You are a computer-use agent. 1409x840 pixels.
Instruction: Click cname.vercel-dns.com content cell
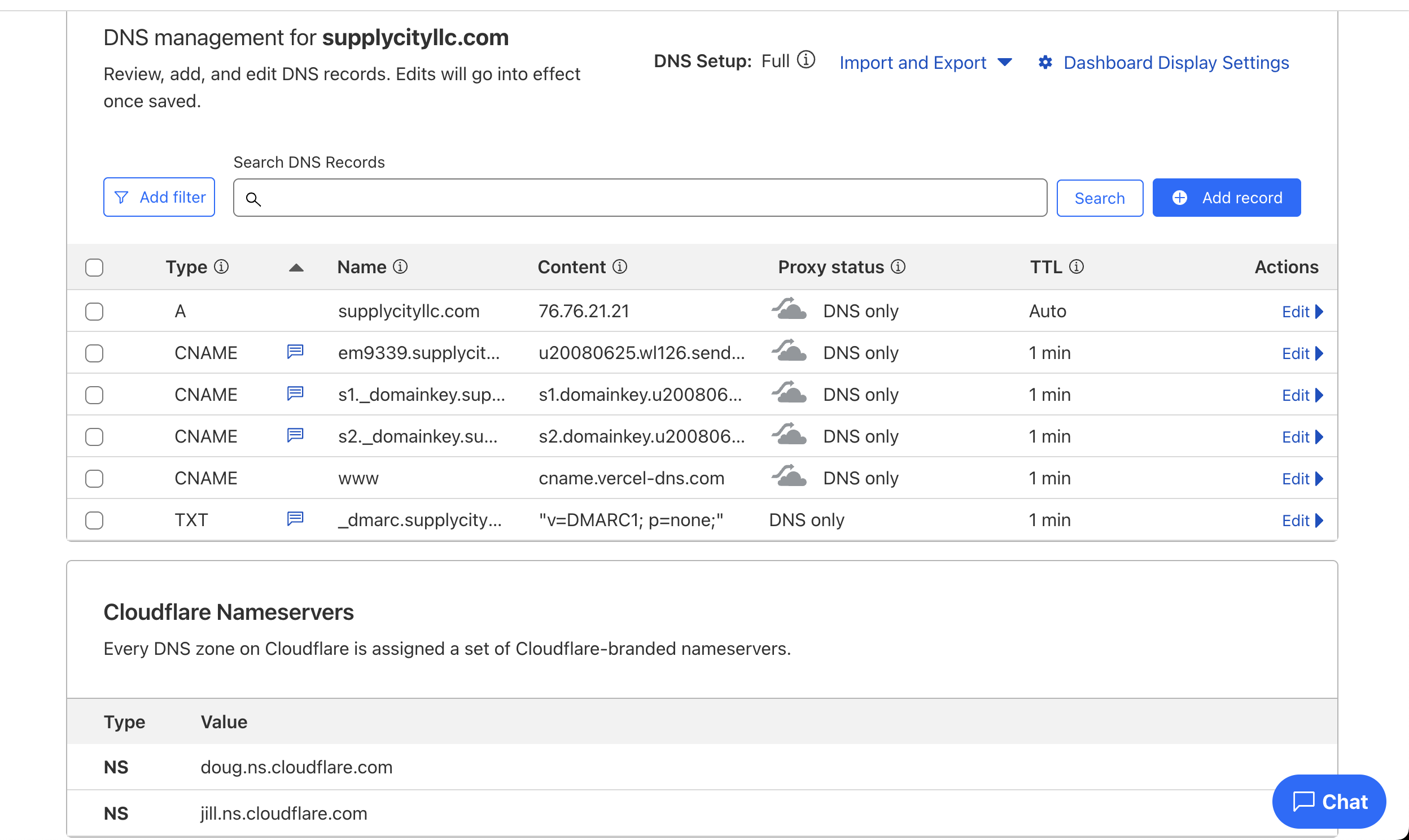631,478
